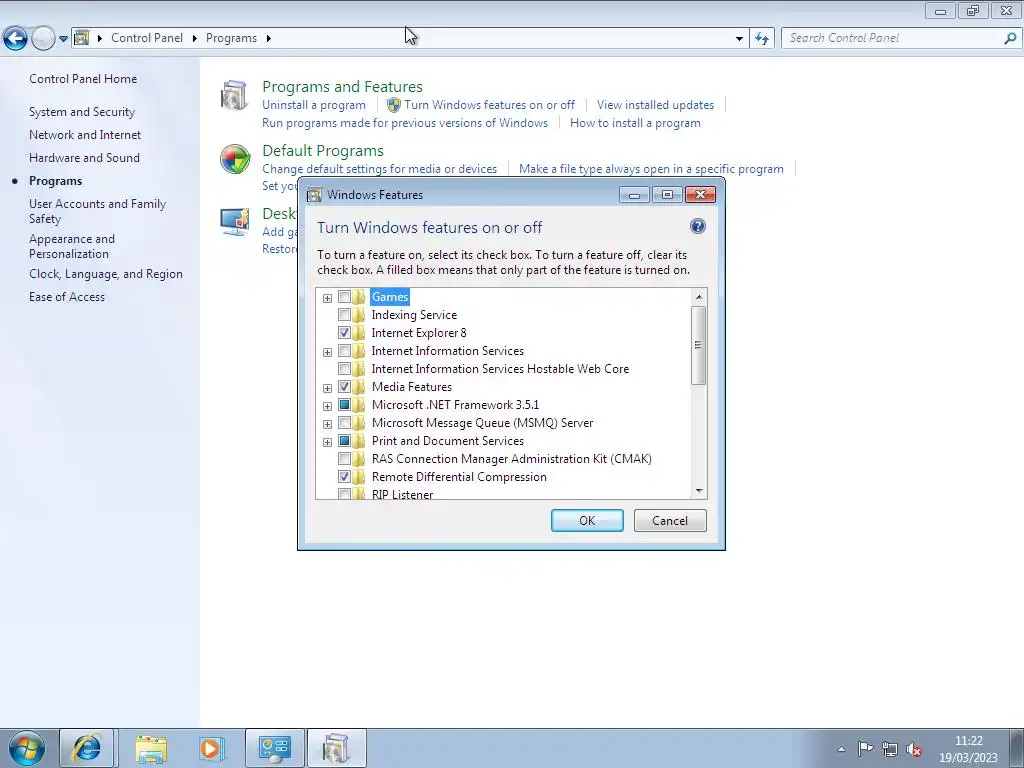Click the muted volume tray icon

[914, 749]
